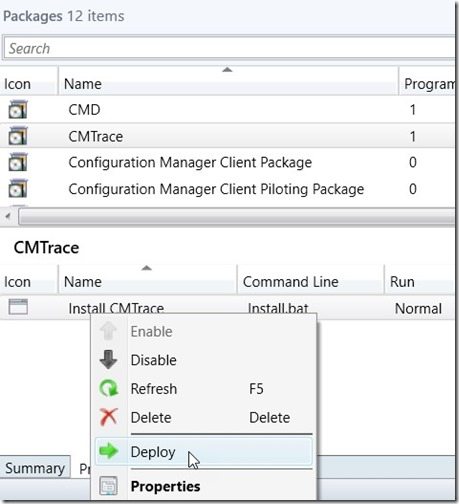Click the Disable down-arrow icon

pos(108,359)
